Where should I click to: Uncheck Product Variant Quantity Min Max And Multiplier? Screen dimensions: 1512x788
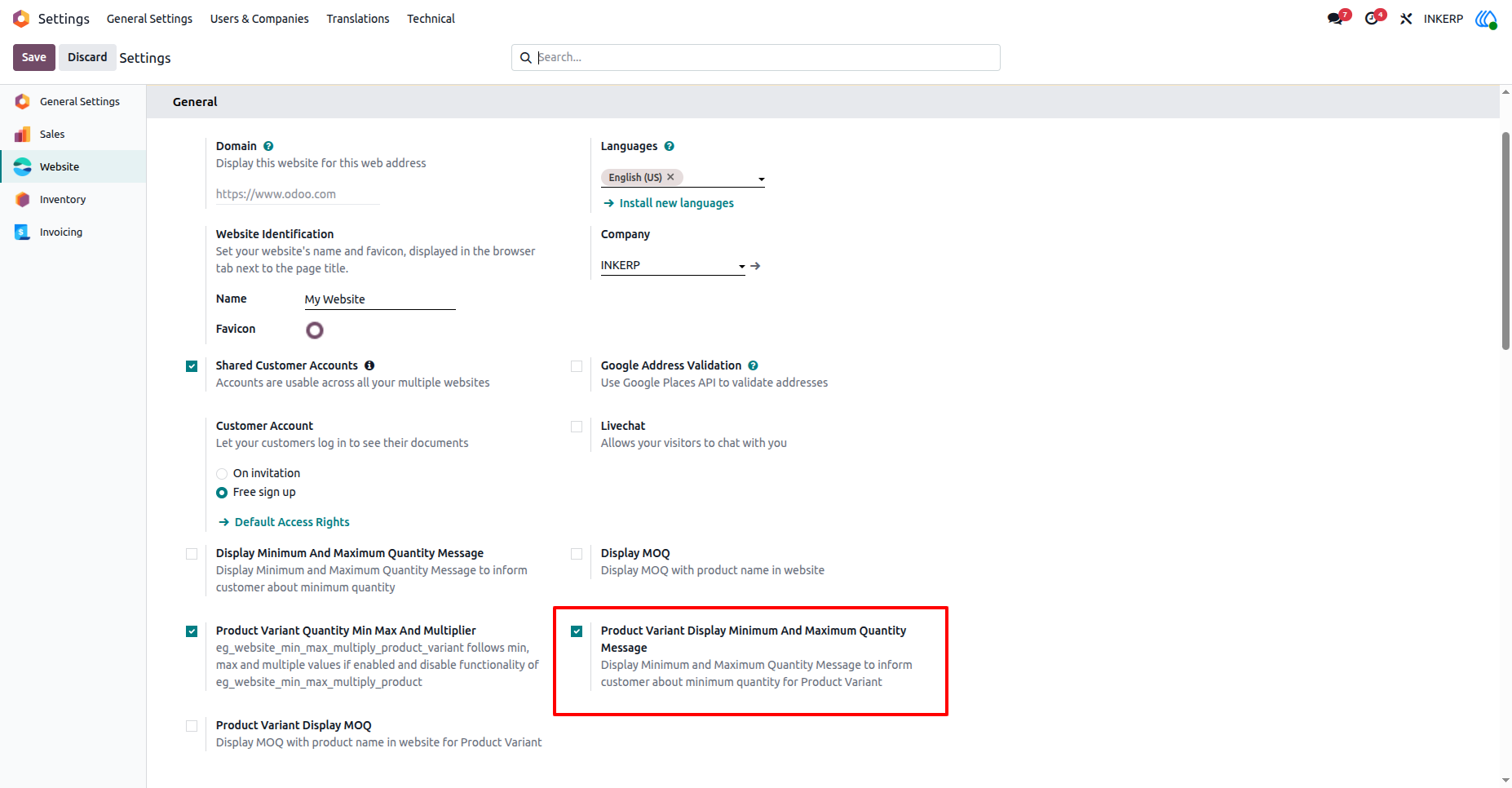tap(192, 631)
